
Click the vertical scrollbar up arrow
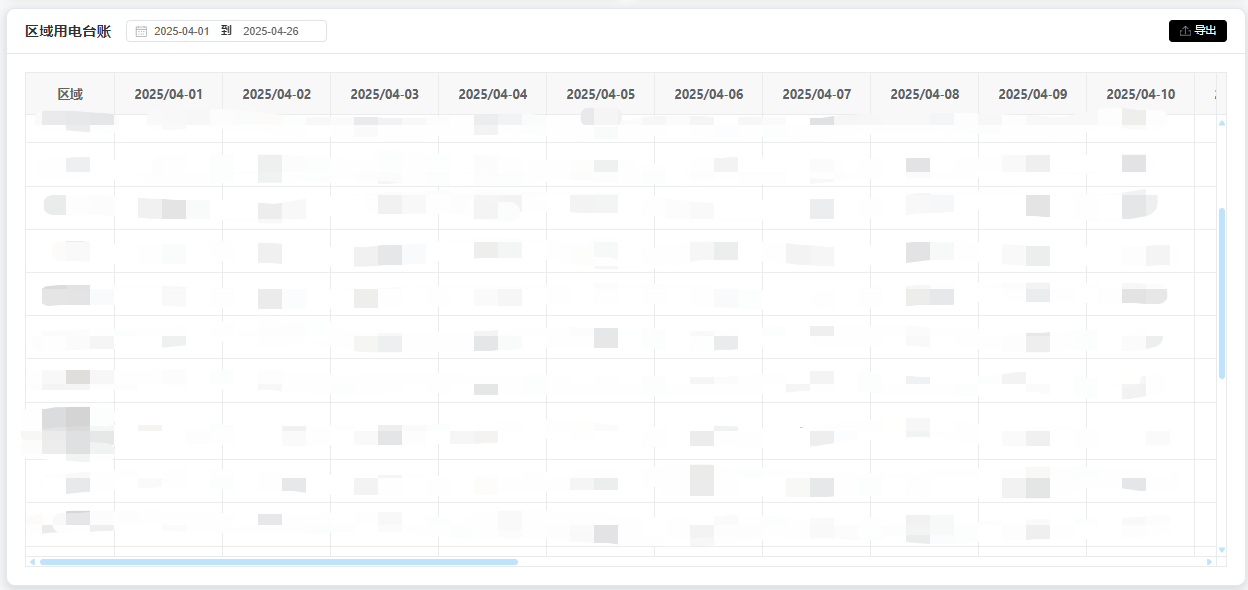pos(1221,123)
